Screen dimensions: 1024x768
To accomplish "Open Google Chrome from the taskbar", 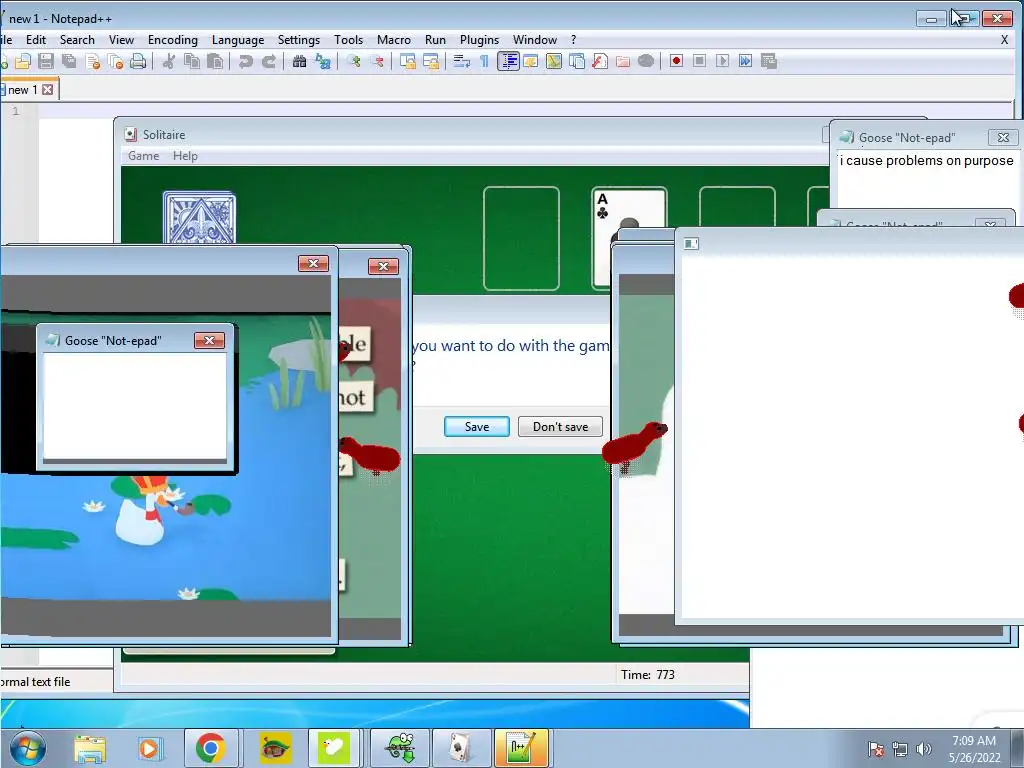I will click(210, 748).
